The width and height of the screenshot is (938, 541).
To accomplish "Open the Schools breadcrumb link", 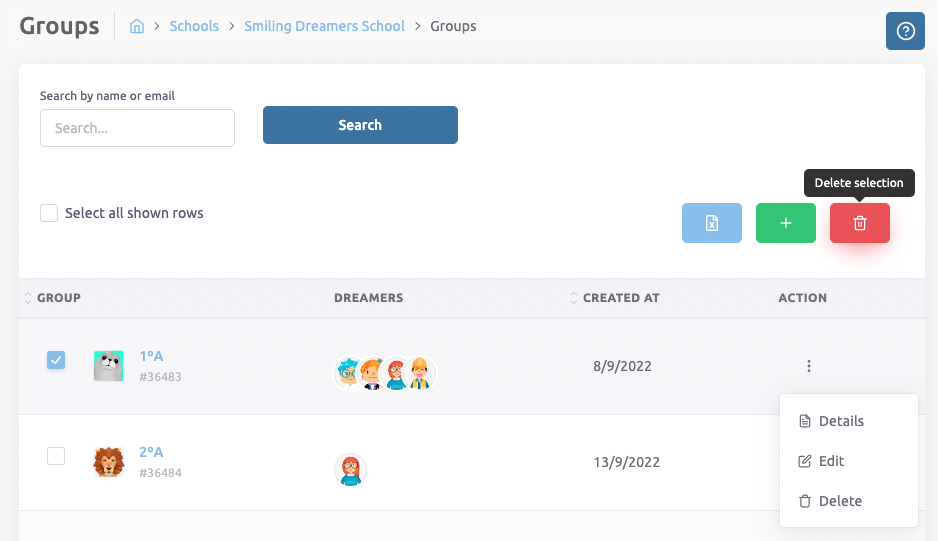I will point(194,26).
